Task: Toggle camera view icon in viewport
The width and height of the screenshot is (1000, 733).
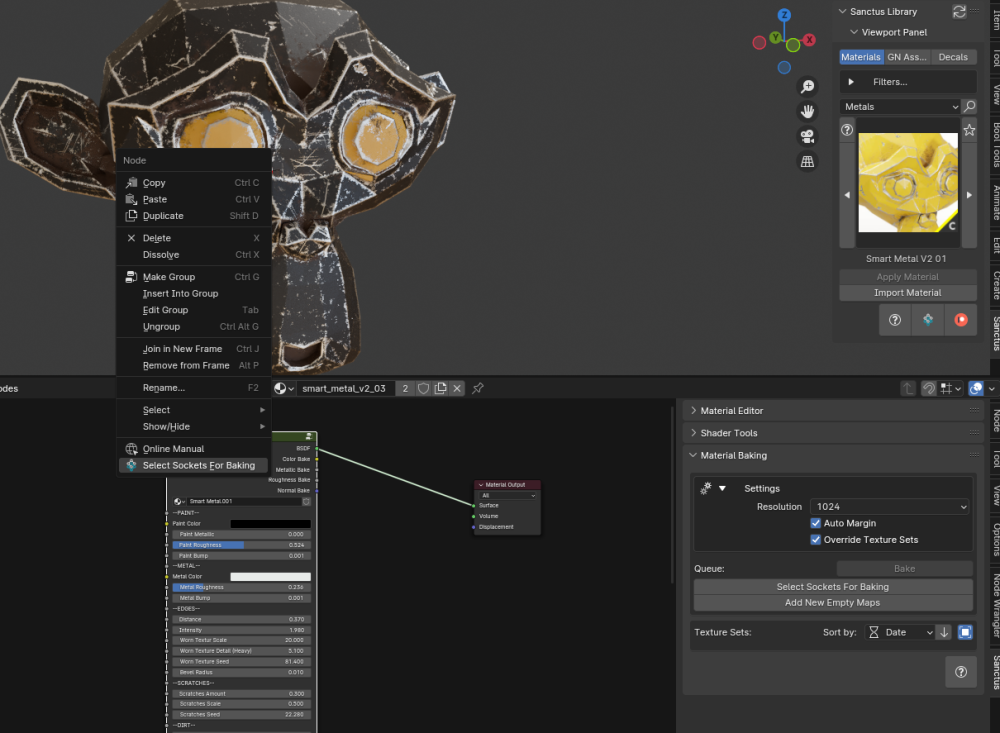Action: [x=807, y=136]
